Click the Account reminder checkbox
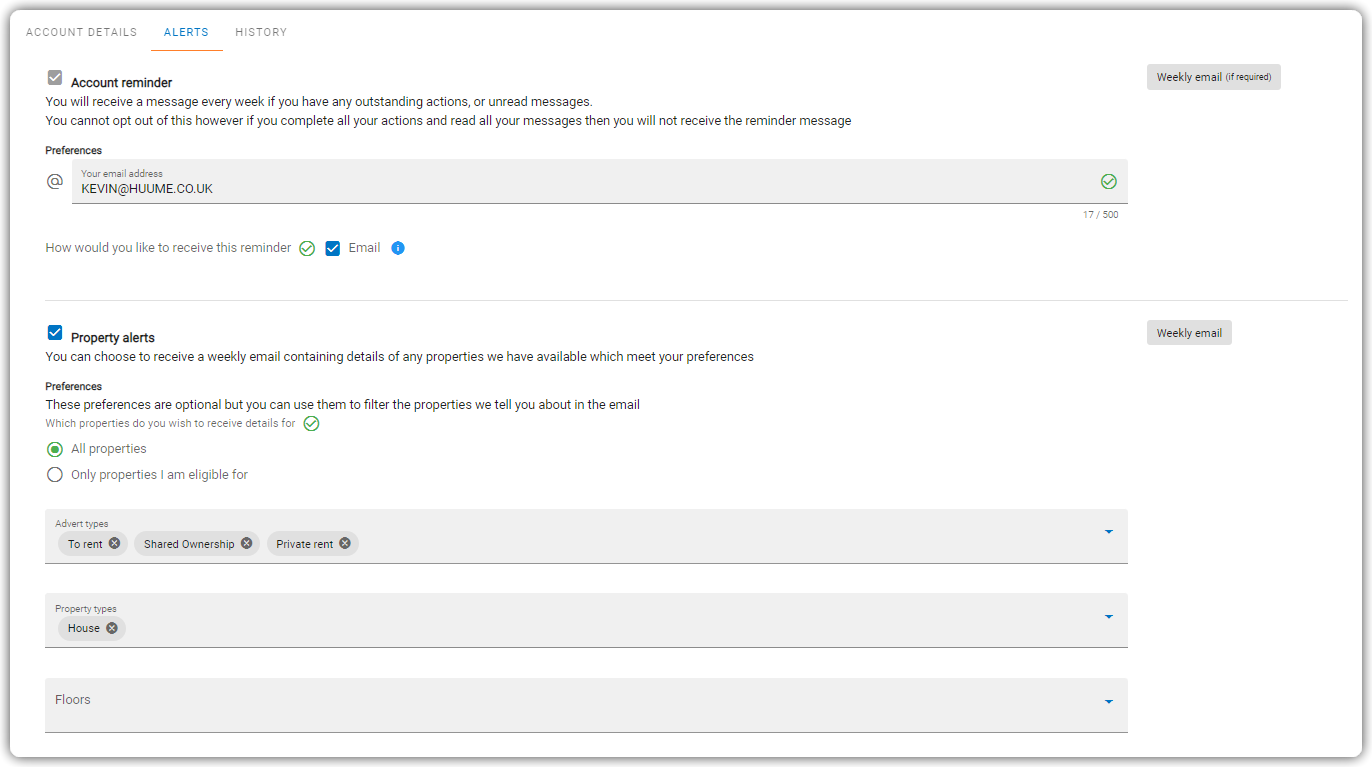 [55, 77]
